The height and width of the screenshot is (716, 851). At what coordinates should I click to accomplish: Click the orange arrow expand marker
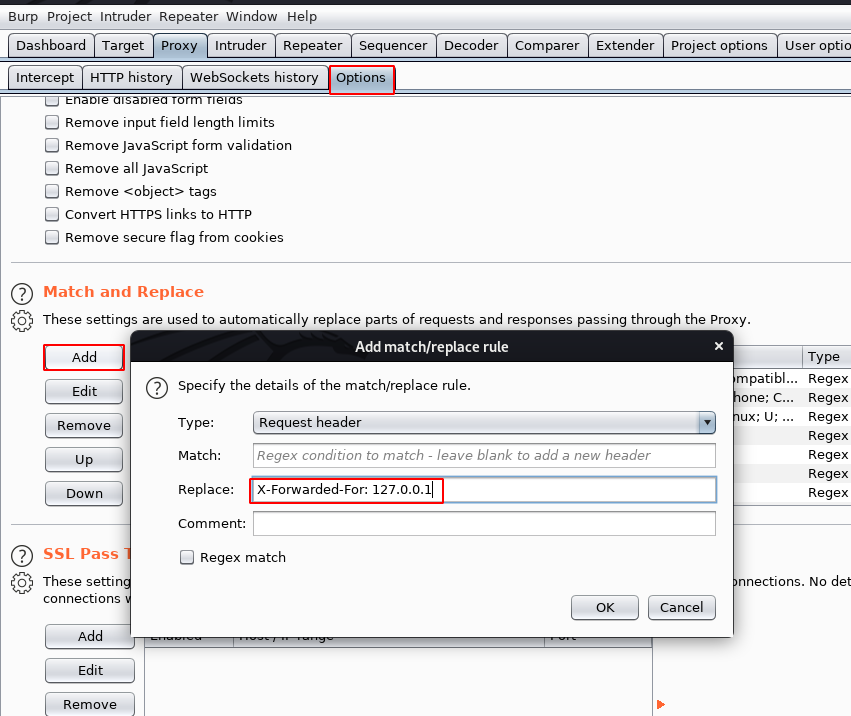661,705
